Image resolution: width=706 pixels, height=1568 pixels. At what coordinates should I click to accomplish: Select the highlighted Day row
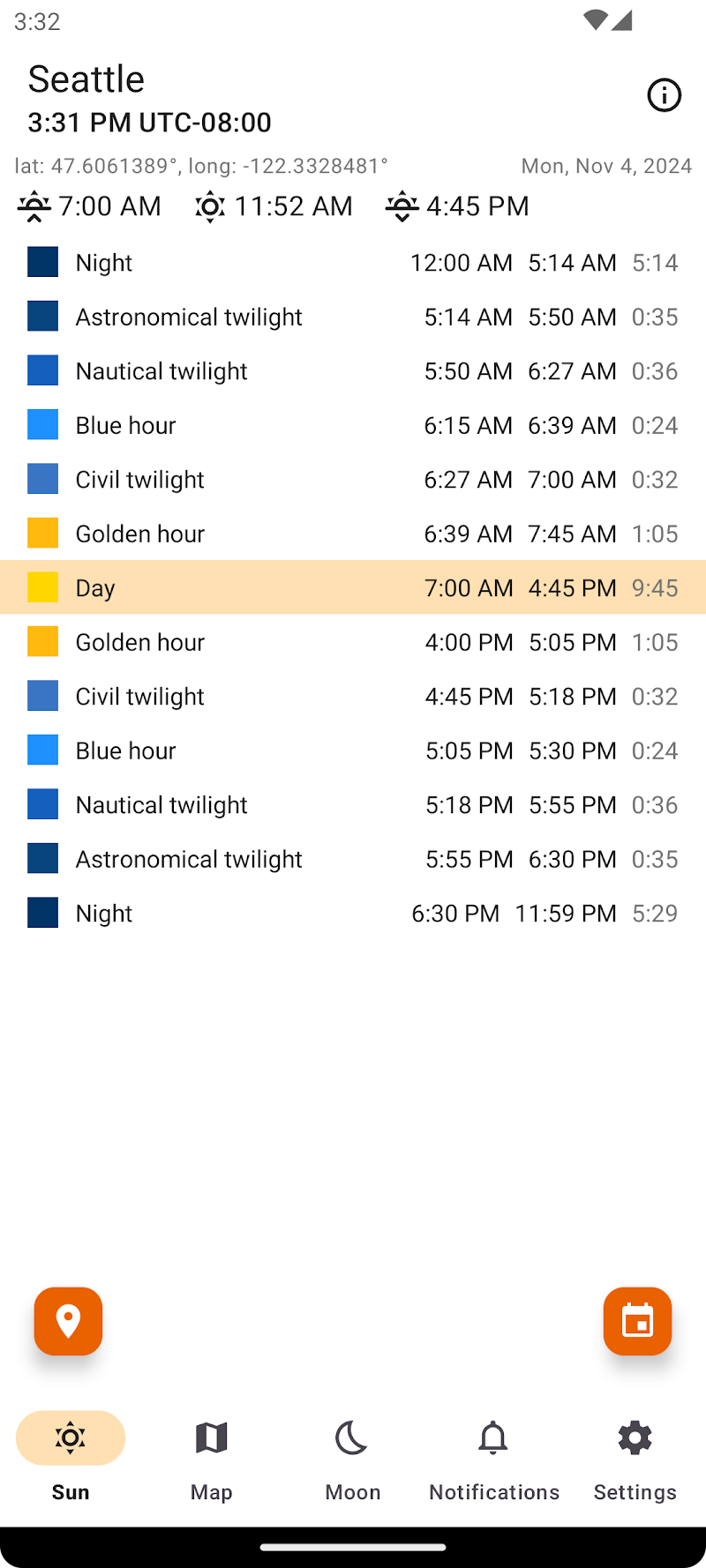click(353, 587)
